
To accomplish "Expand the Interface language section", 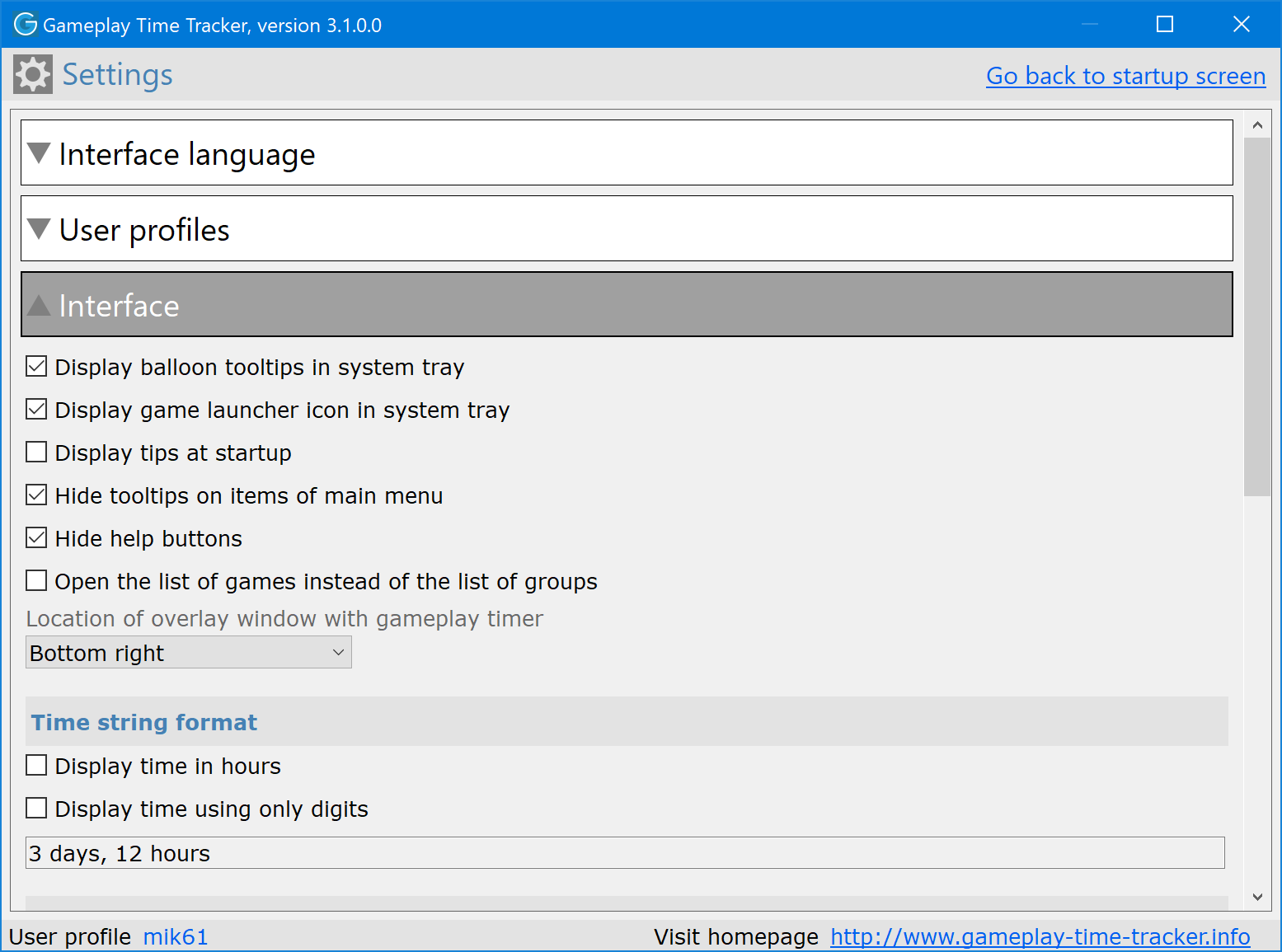I will pos(627,153).
